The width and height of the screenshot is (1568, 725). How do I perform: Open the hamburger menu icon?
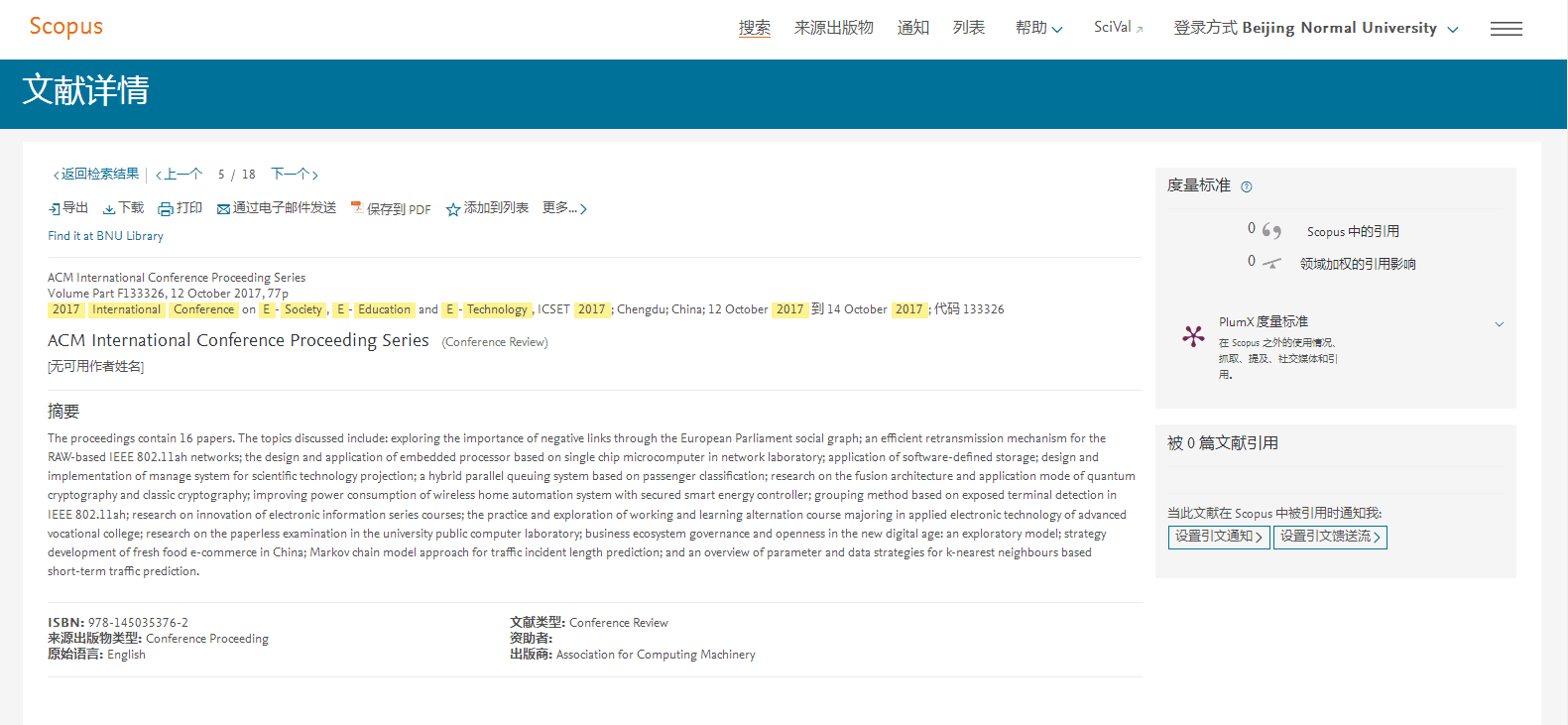tap(1506, 29)
